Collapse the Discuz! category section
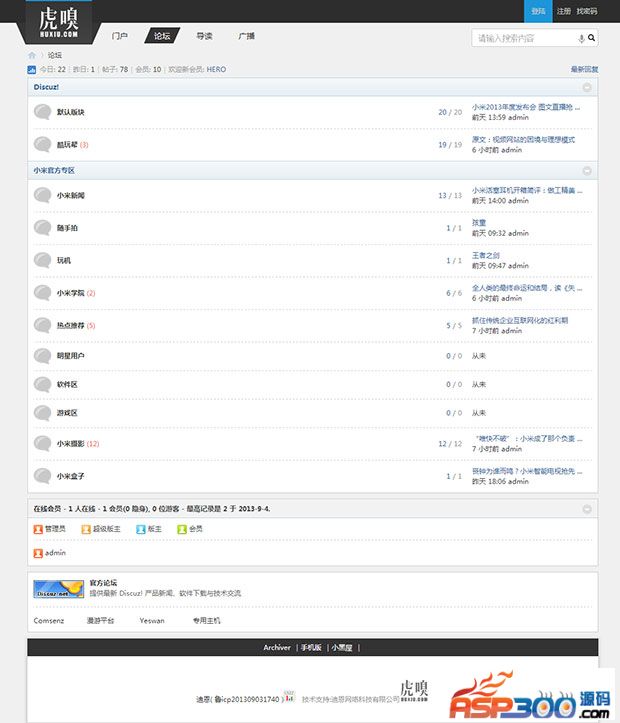620x723 pixels. point(587,87)
